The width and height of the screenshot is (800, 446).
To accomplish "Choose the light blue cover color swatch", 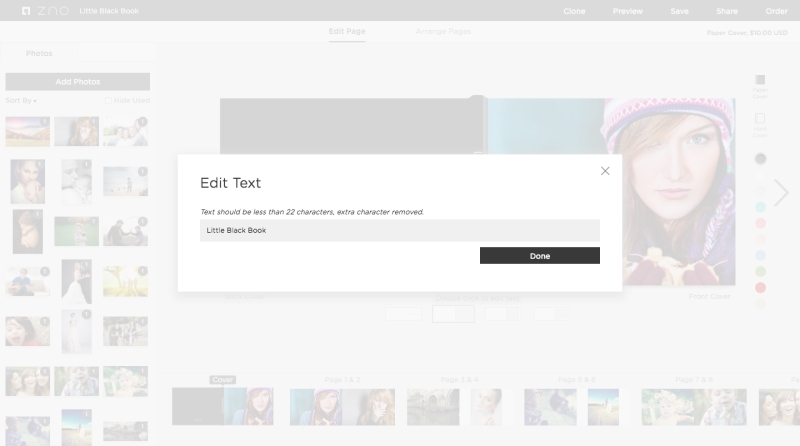I will 760,255.
